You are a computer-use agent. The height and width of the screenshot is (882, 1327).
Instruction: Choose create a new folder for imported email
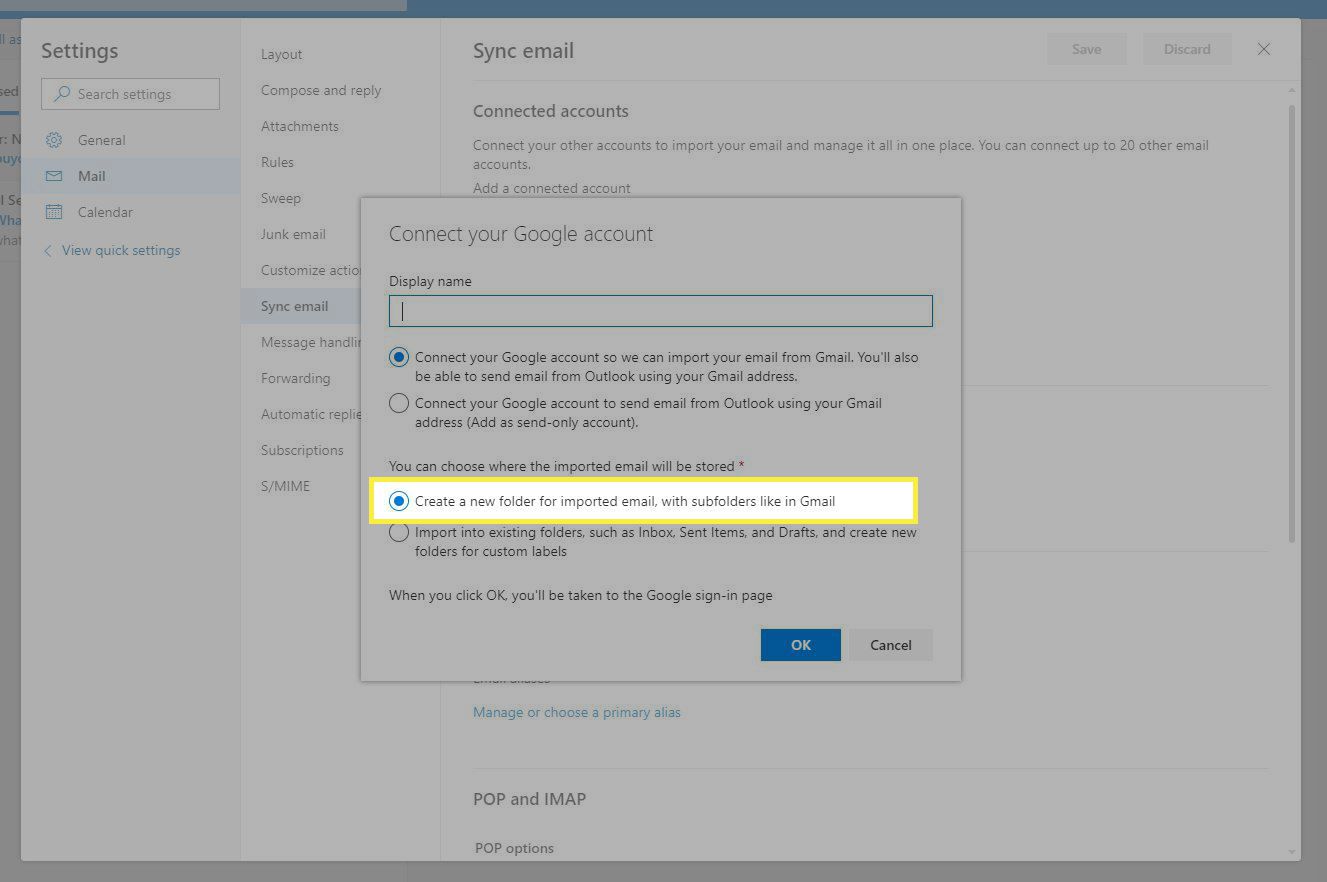pyautogui.click(x=399, y=501)
